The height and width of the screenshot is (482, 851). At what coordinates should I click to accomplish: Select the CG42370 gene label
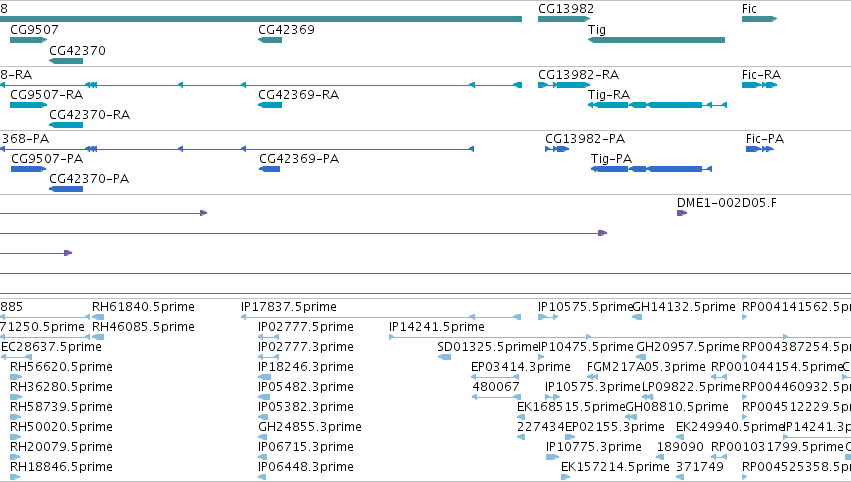[77, 50]
